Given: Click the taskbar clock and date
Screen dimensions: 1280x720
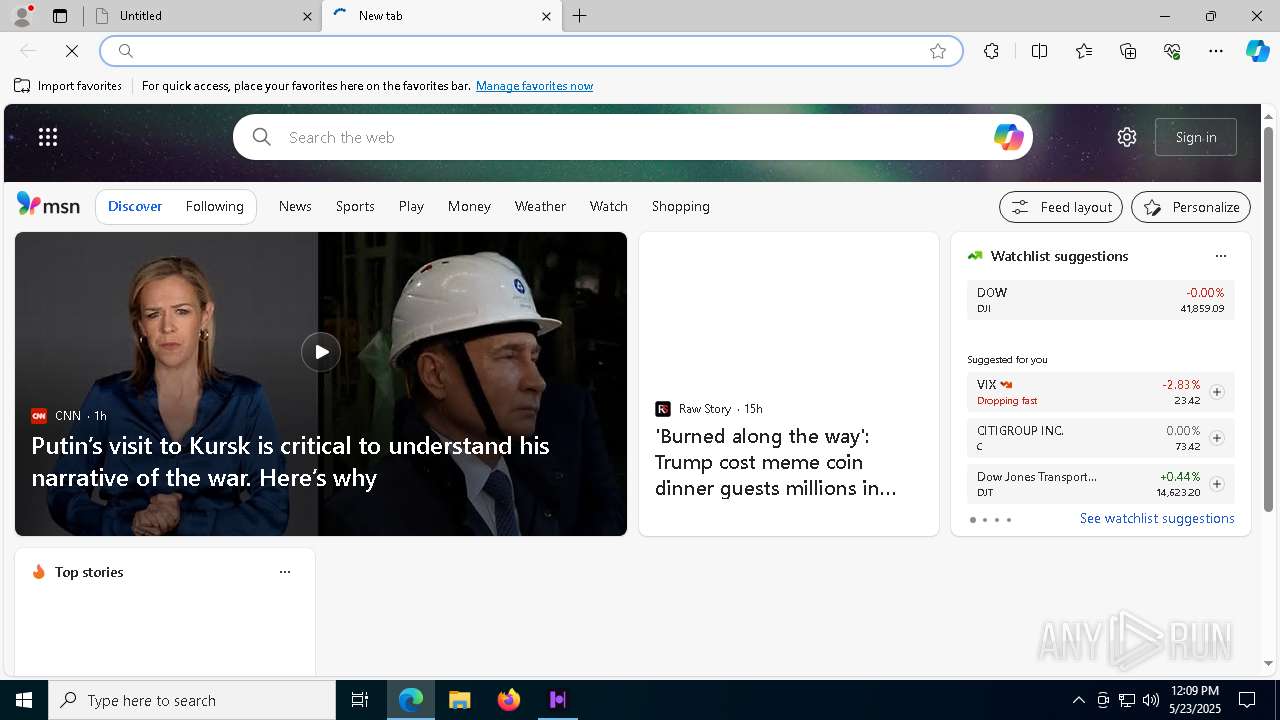Looking at the screenshot, I should [1194, 700].
